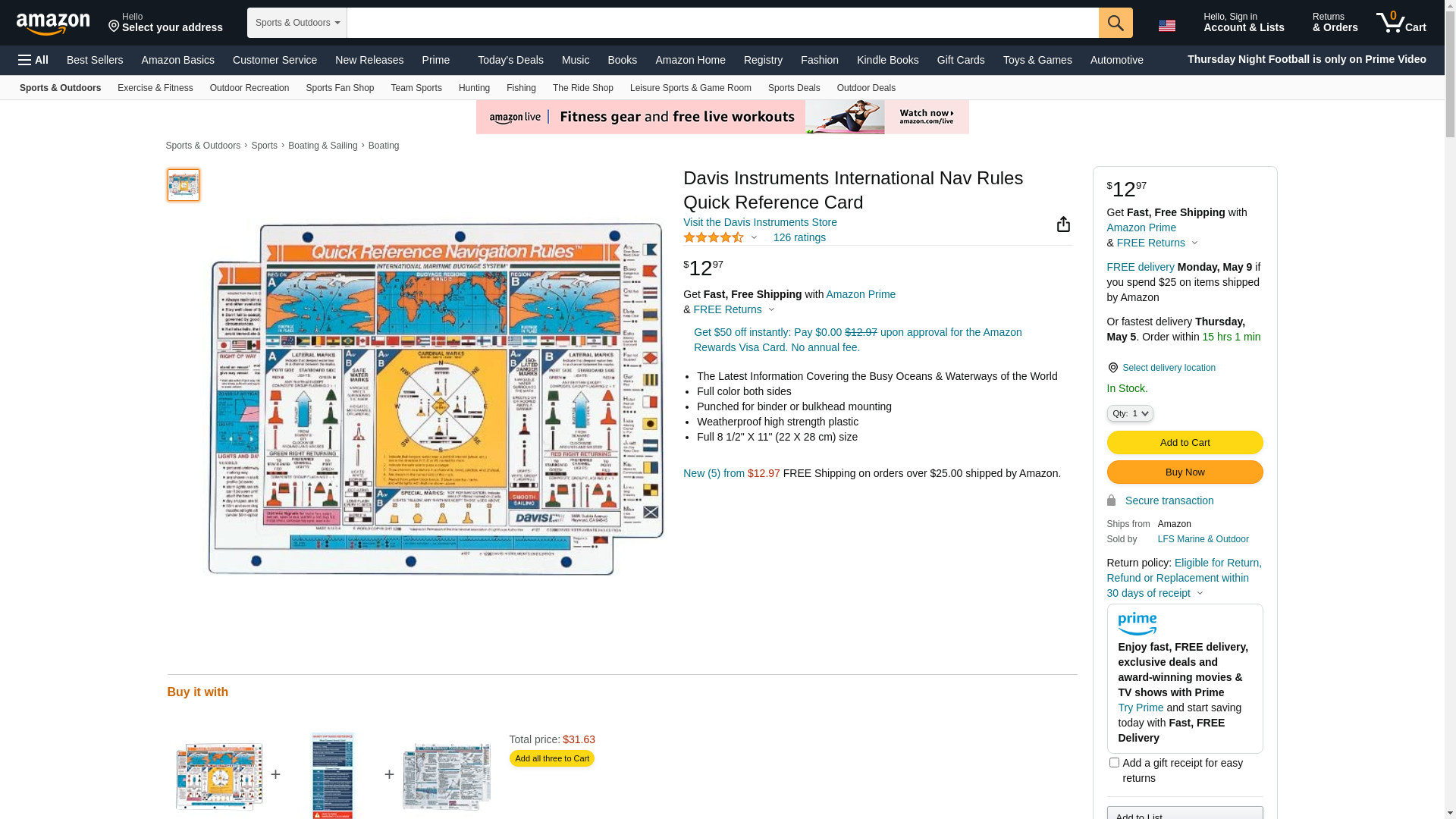The width and height of the screenshot is (1456, 819).
Task: Open the Sports & Outdoors search category dropdown
Action: tap(297, 23)
